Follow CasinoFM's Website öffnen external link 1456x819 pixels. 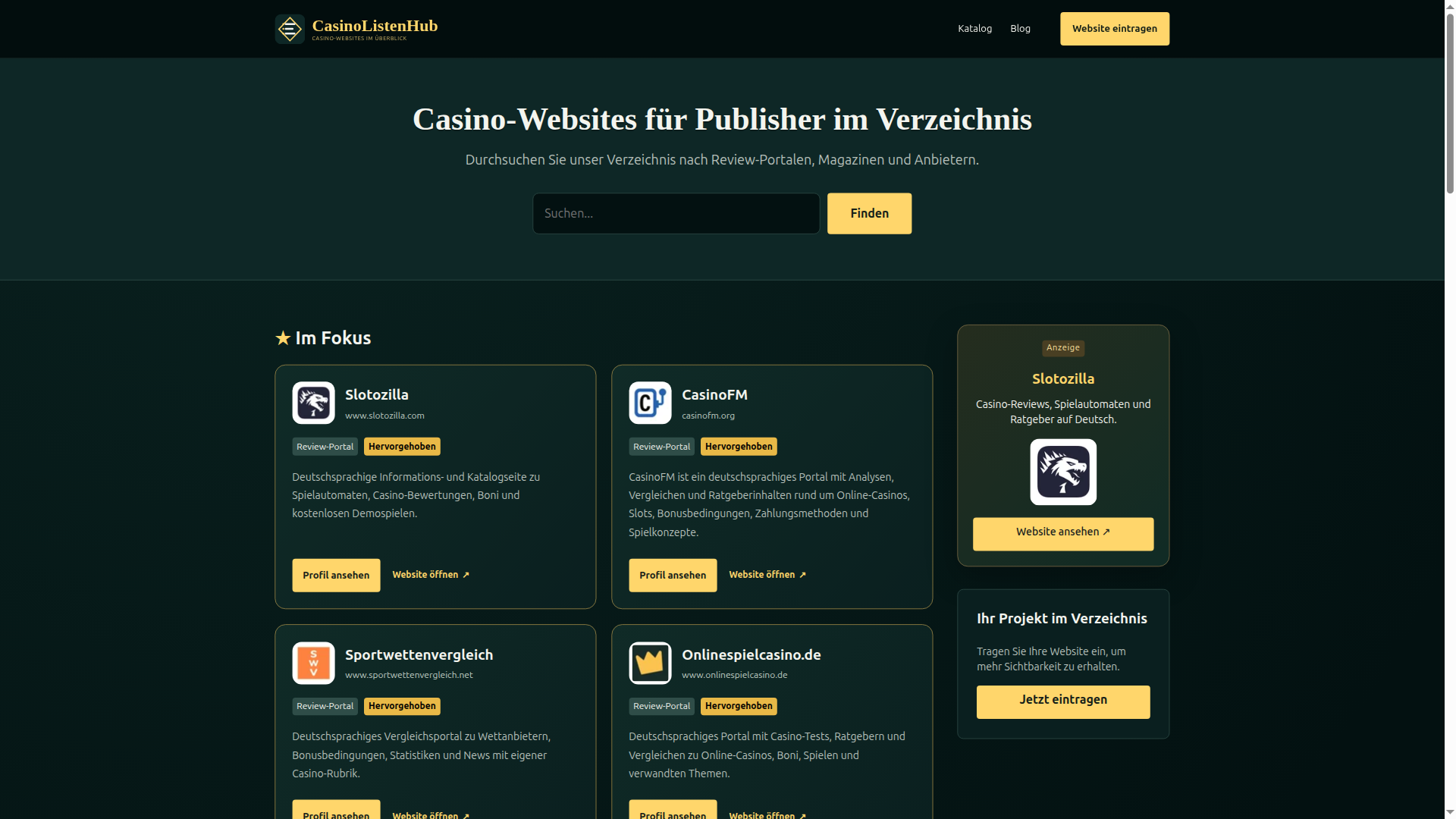coord(767,575)
